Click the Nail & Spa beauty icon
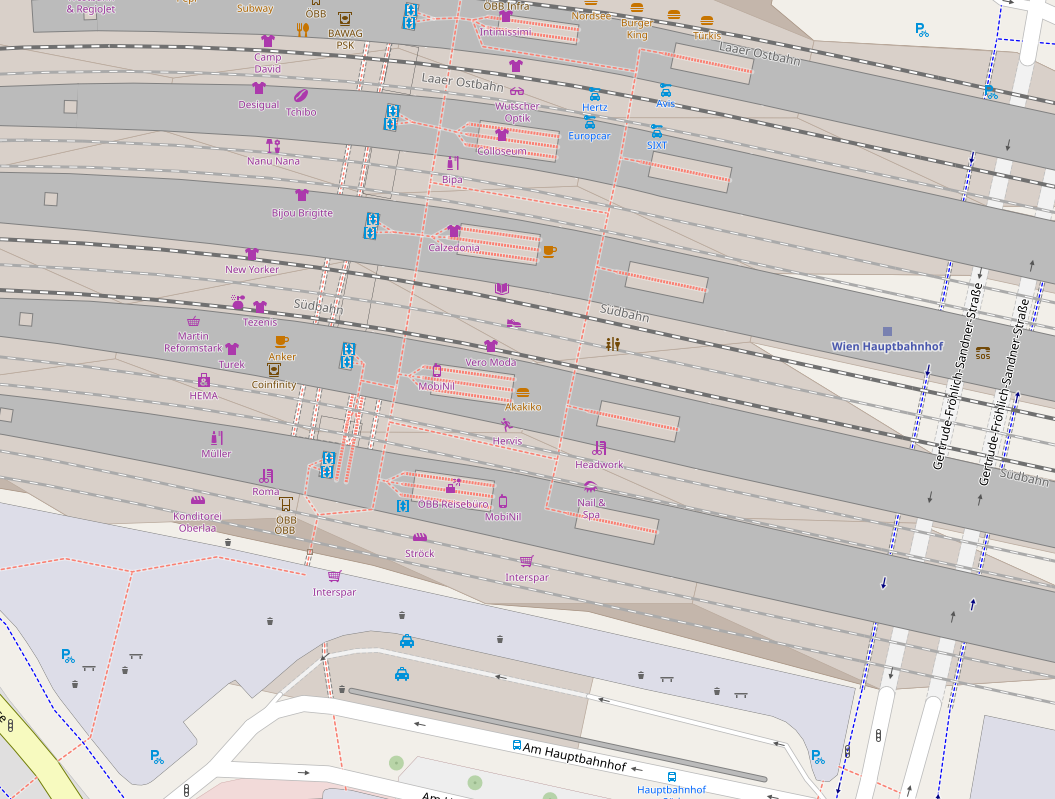1055x799 pixels. point(589,486)
